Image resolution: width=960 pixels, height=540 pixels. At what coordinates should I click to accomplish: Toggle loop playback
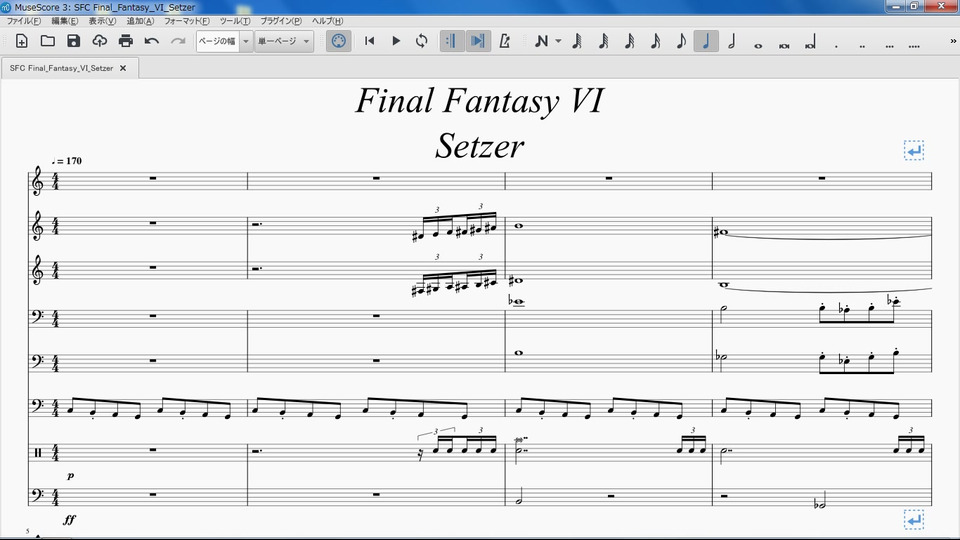click(x=421, y=41)
